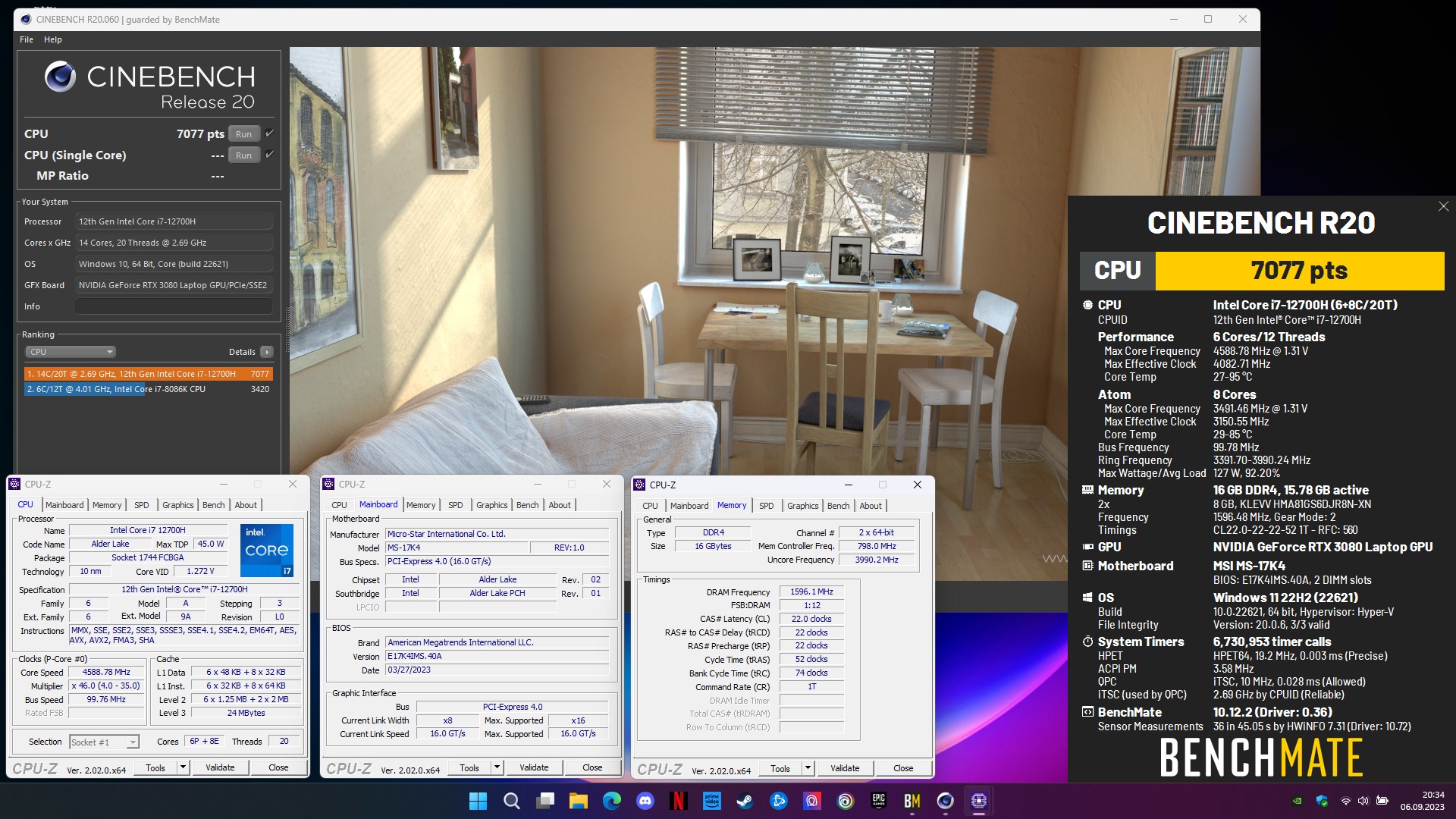
Task: Click CPU-Z icon in first CPU-Z title bar
Action: click(14, 484)
